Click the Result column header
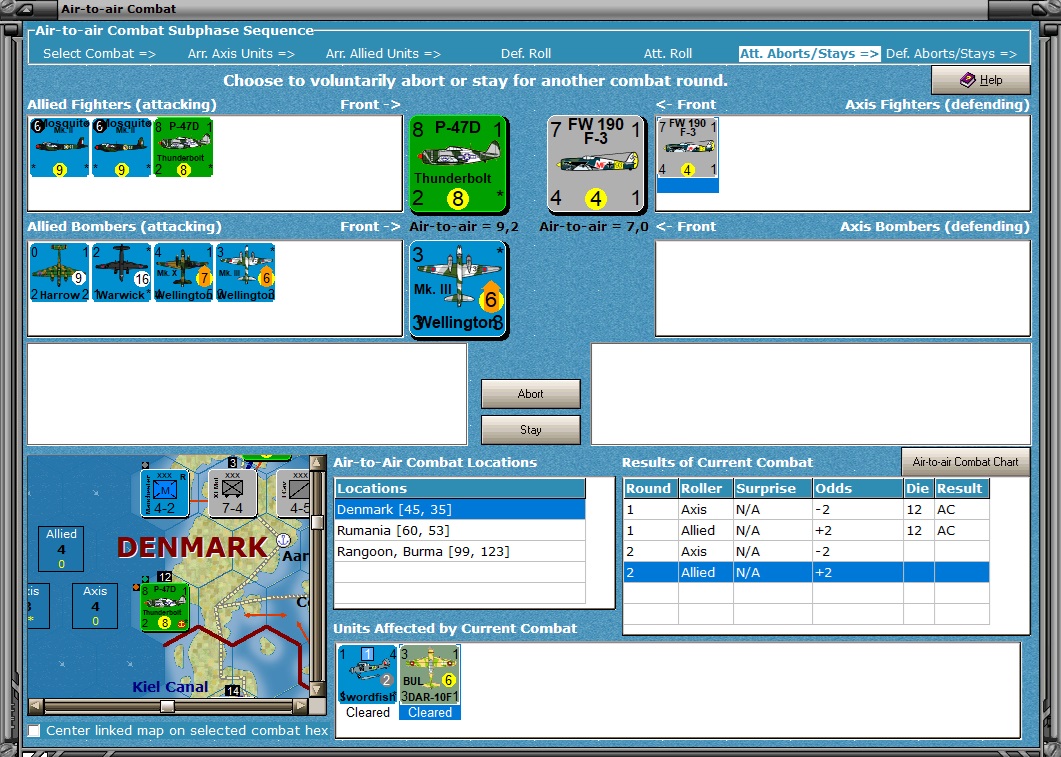This screenshot has height=757, width=1061. coord(962,488)
